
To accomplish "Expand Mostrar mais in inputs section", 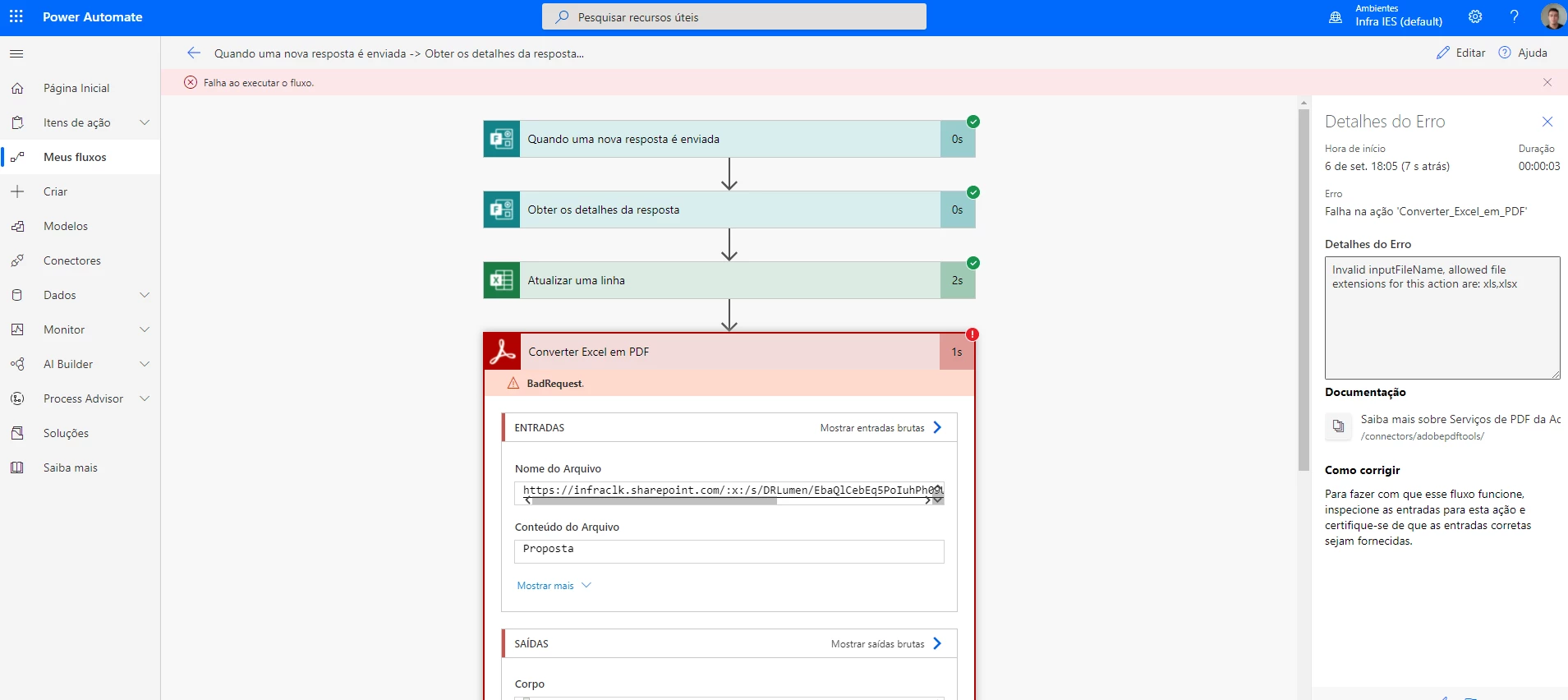I will pyautogui.click(x=554, y=586).
